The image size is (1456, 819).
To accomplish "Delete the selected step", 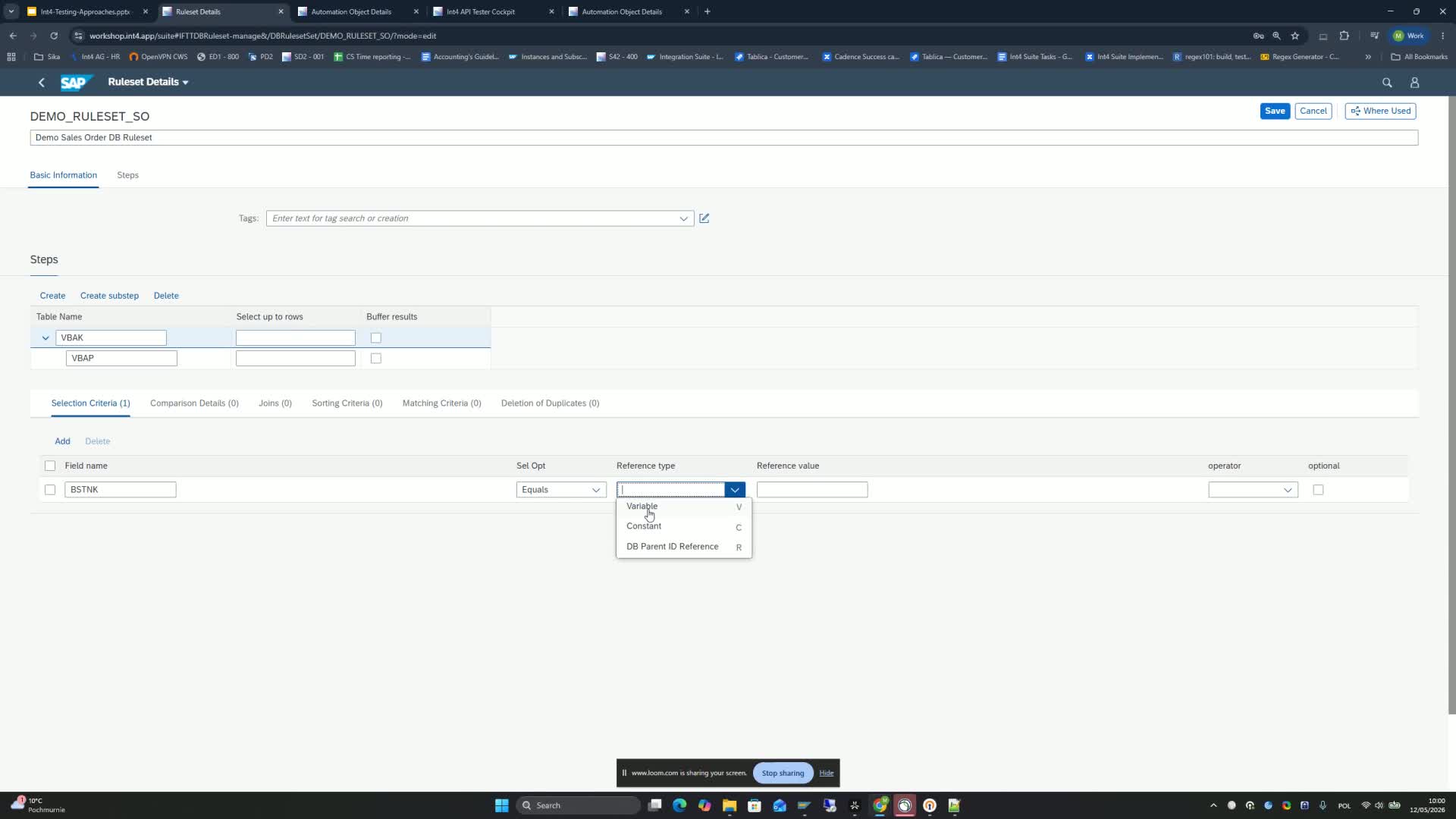I will pyautogui.click(x=166, y=296).
